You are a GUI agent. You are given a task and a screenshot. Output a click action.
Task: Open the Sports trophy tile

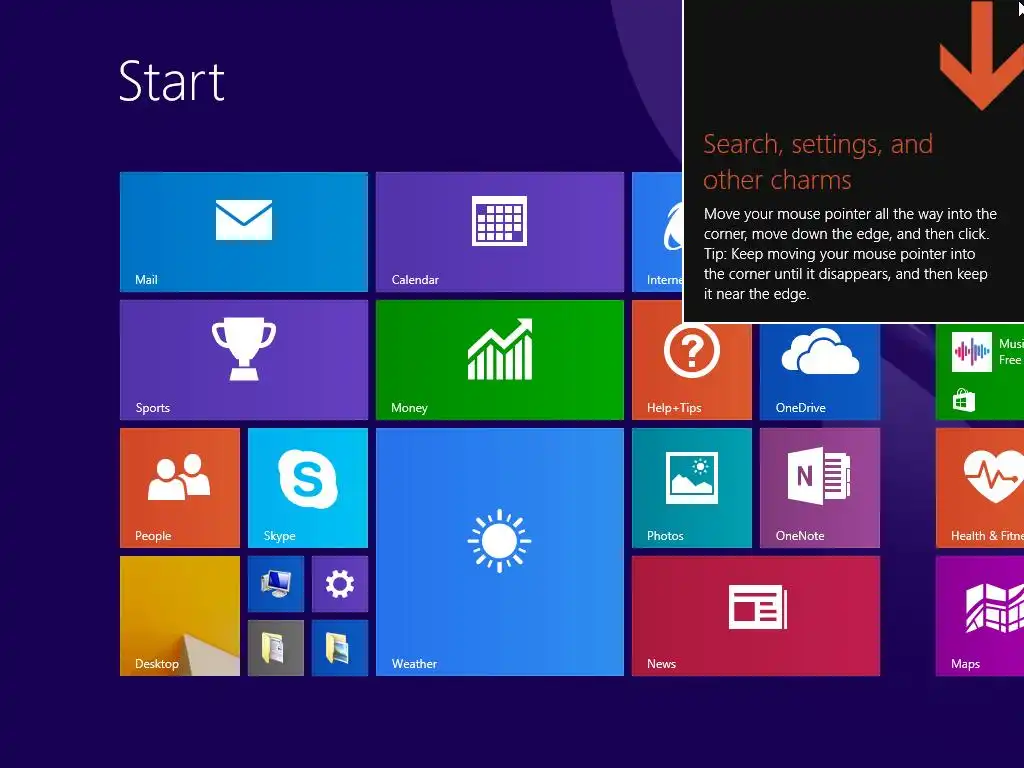point(244,360)
